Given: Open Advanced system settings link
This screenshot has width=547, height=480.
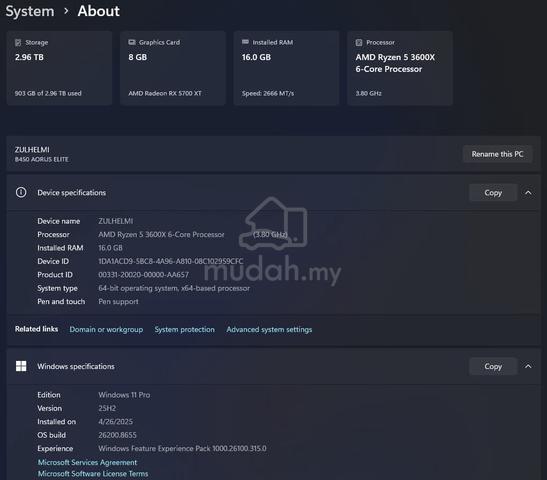Looking at the screenshot, I should [269, 329].
